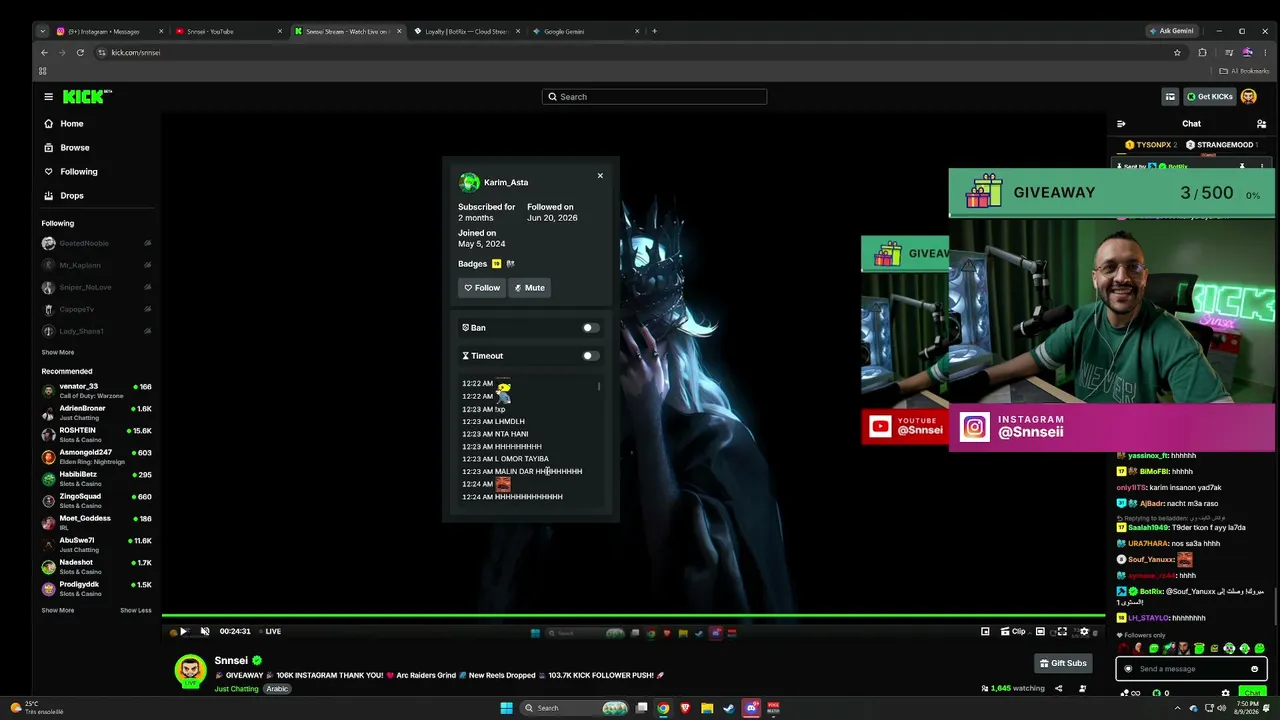Collapse the chat panel
1280x720 pixels.
[x=1121, y=124]
